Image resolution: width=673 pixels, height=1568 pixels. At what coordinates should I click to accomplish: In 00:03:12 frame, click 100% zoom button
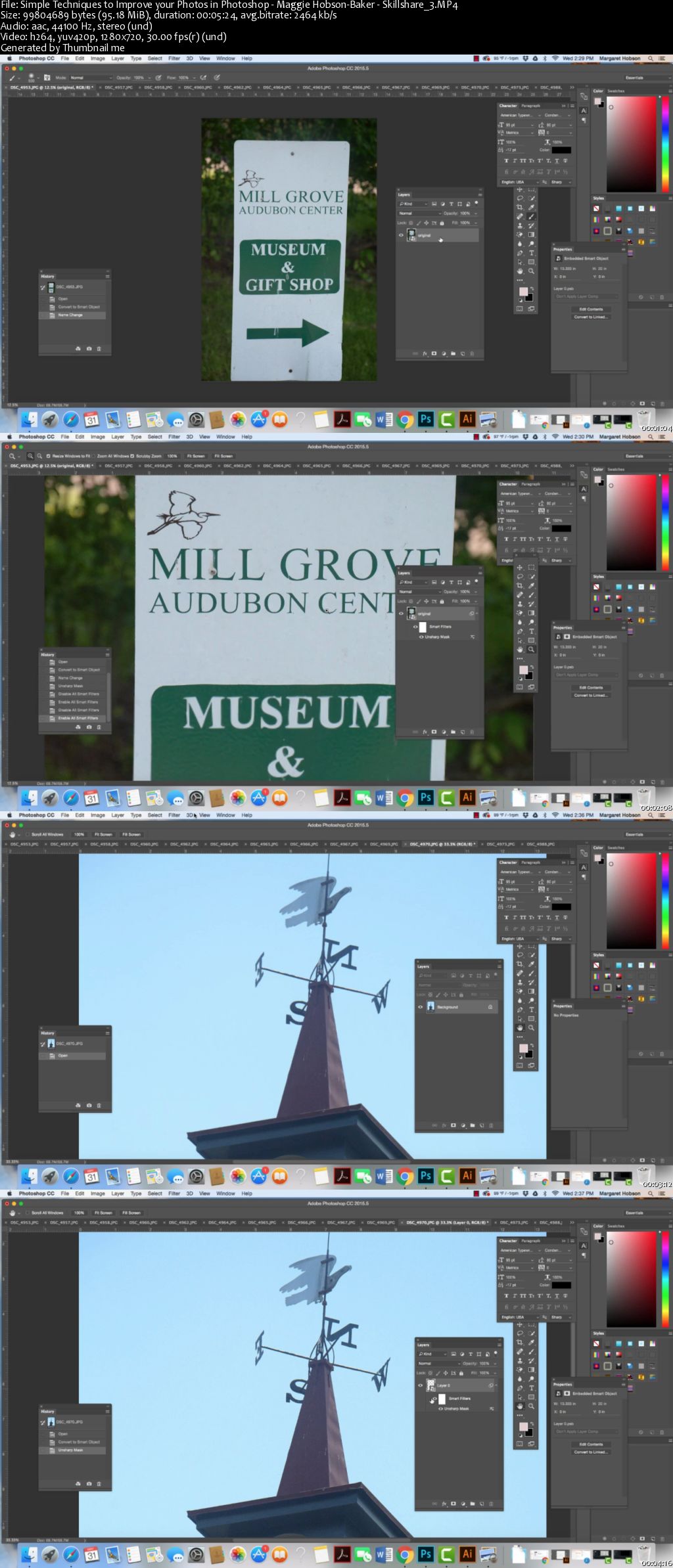tap(80, 834)
